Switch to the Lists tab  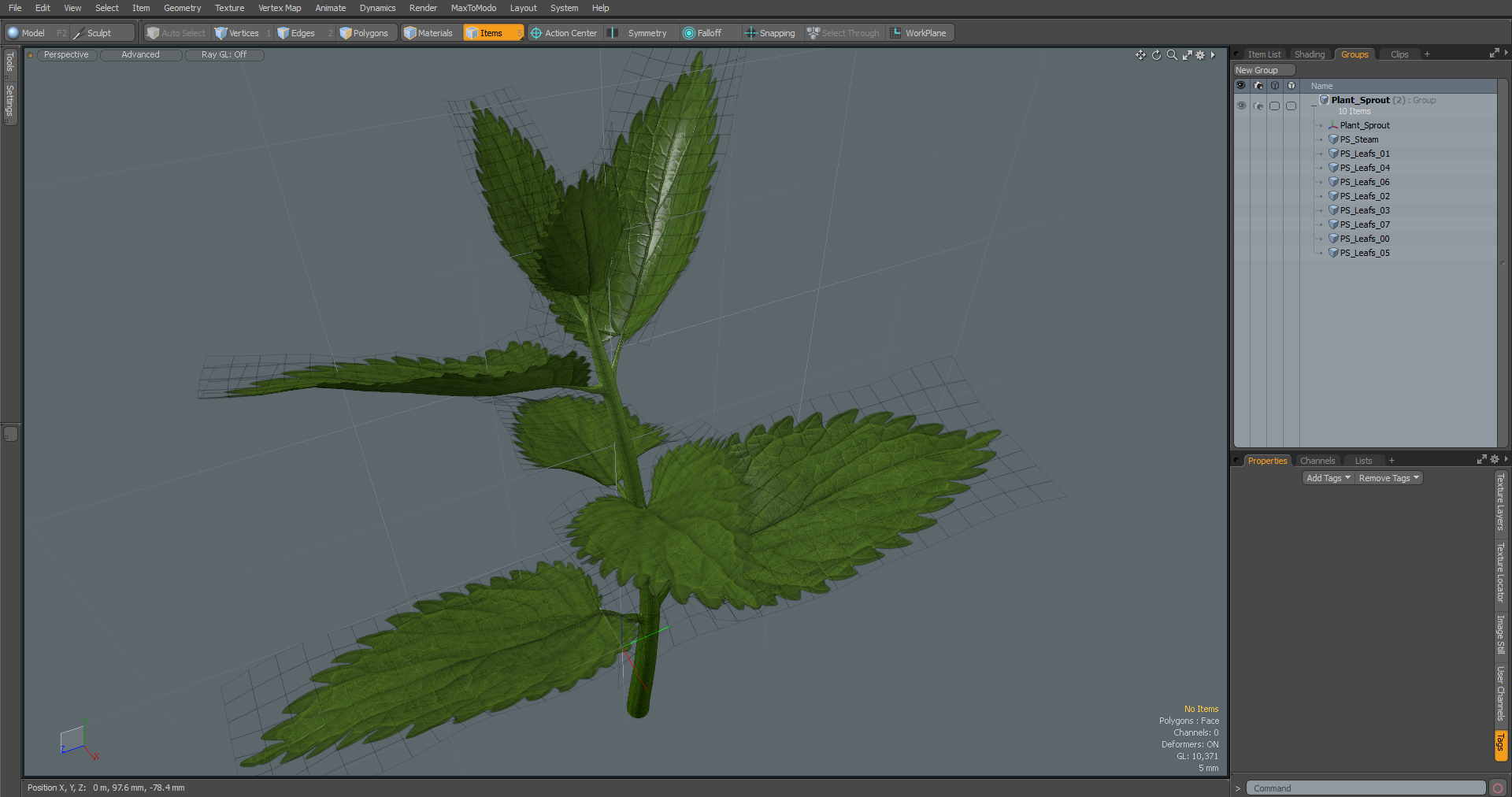(x=1363, y=461)
